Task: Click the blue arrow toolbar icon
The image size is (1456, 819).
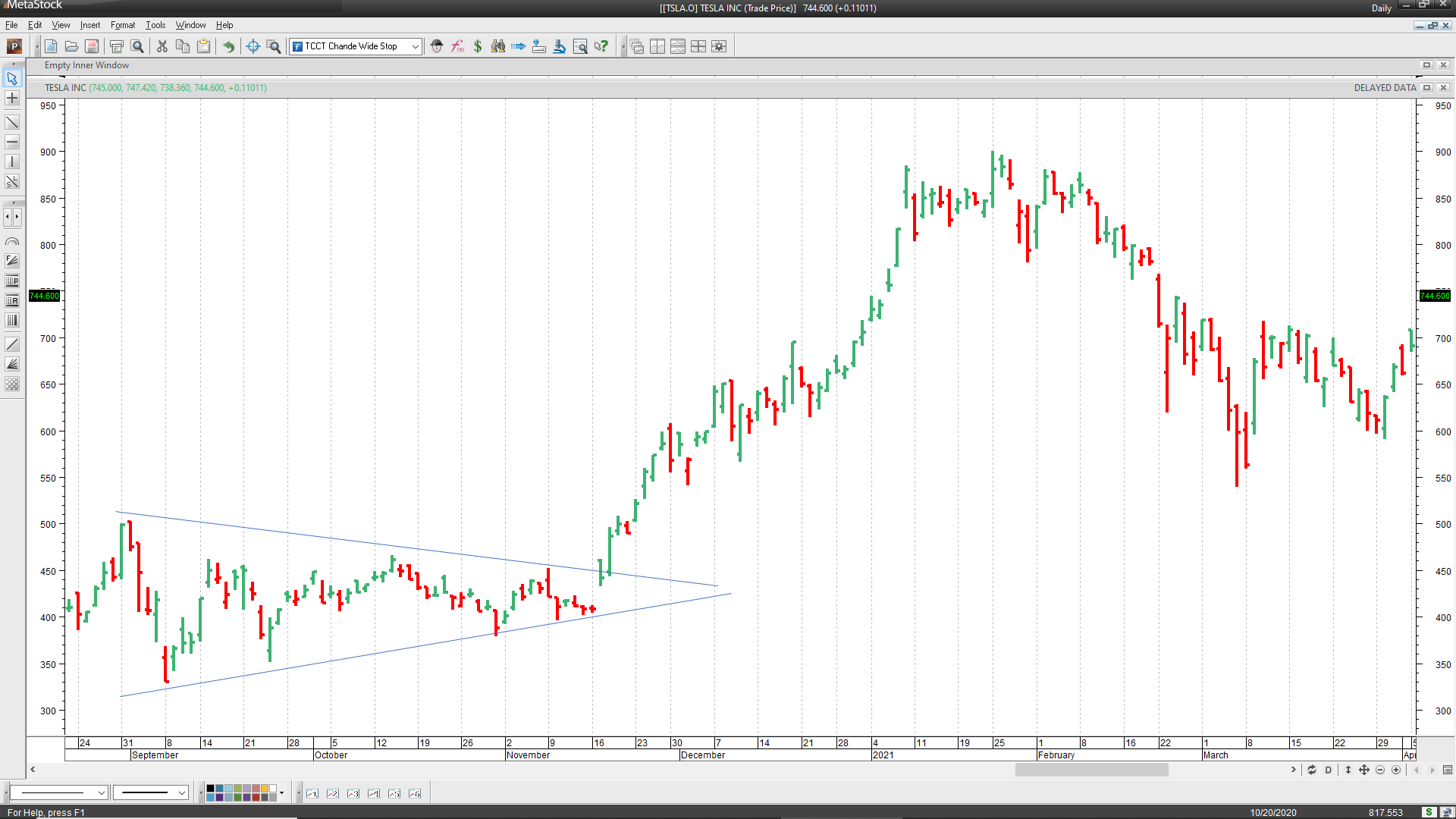Action: click(x=519, y=46)
